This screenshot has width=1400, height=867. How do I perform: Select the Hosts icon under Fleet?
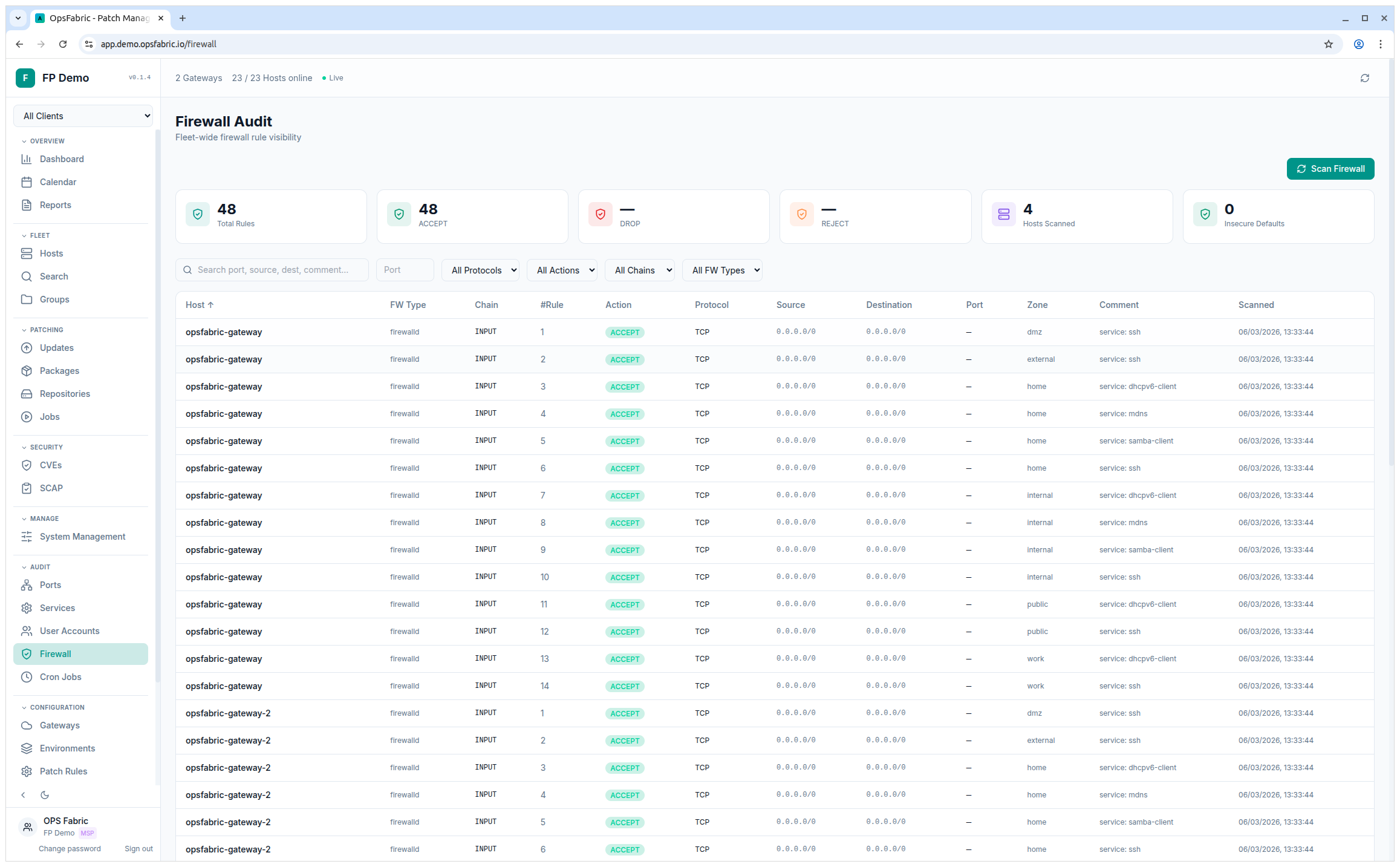27,253
